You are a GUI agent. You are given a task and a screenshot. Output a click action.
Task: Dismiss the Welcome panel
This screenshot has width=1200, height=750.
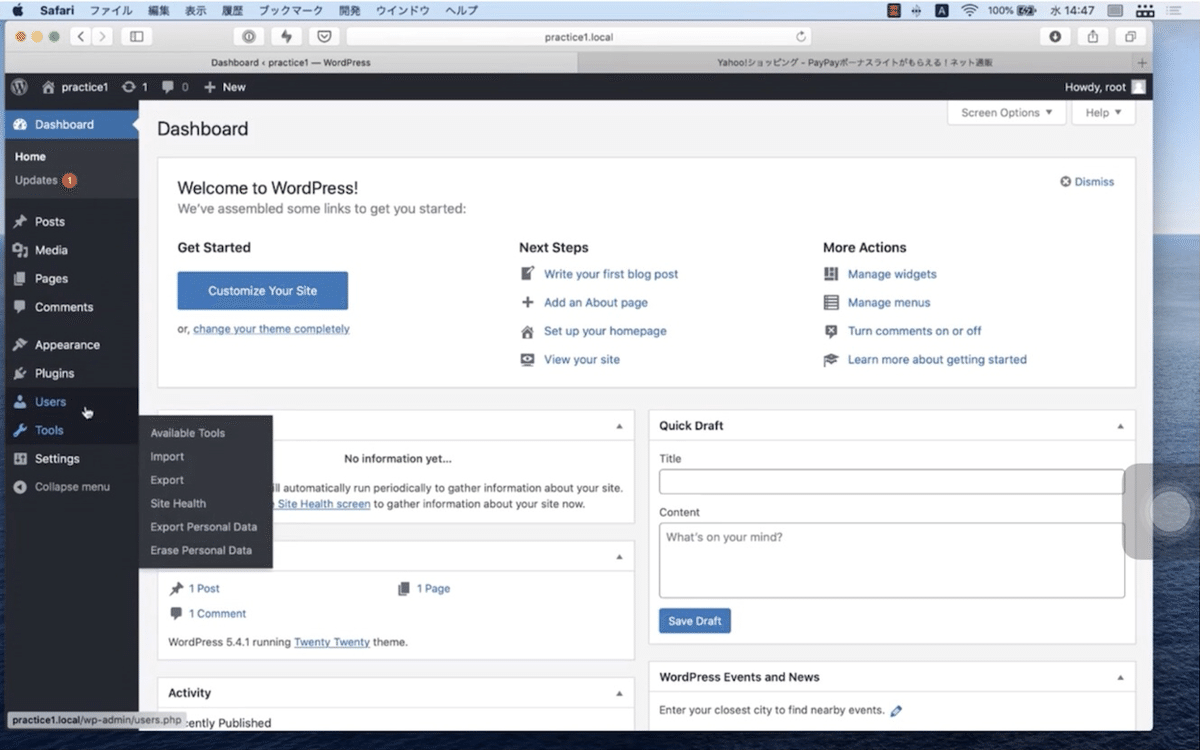[x=1087, y=182]
